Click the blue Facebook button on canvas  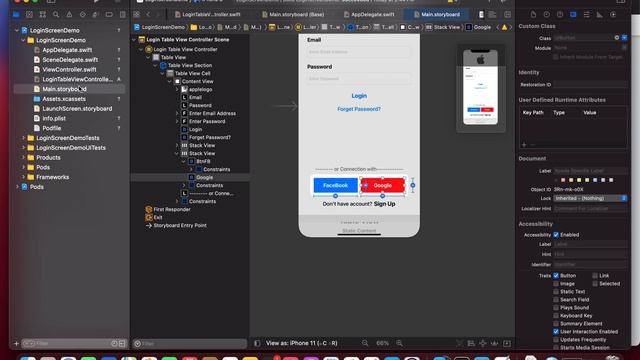tap(336, 185)
